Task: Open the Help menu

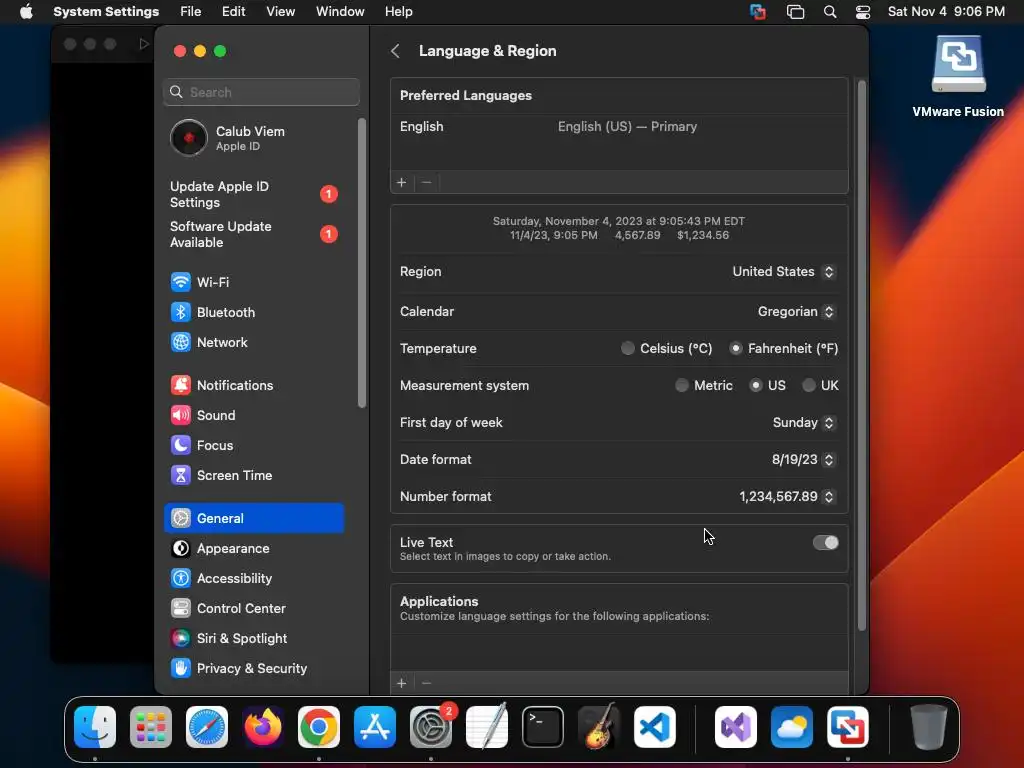Action: click(398, 12)
